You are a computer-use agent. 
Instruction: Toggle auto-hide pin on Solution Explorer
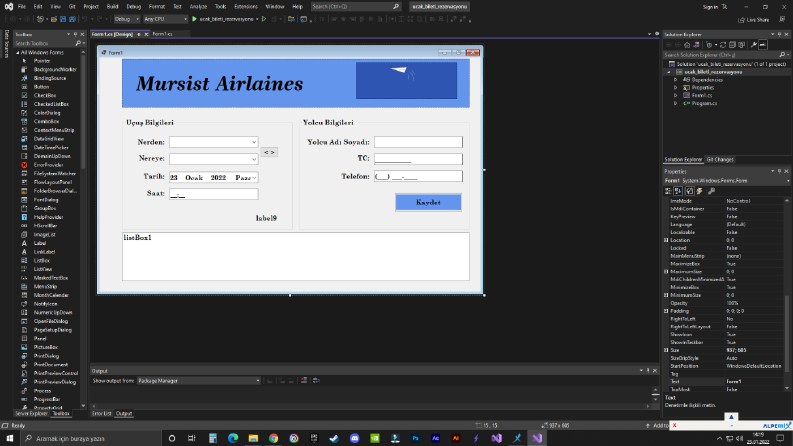(779, 34)
